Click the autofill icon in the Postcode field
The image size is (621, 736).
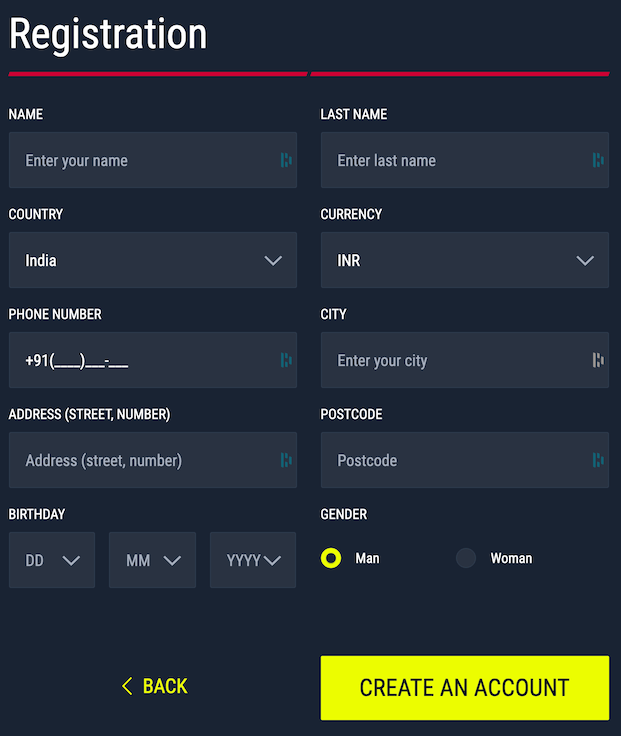click(598, 460)
